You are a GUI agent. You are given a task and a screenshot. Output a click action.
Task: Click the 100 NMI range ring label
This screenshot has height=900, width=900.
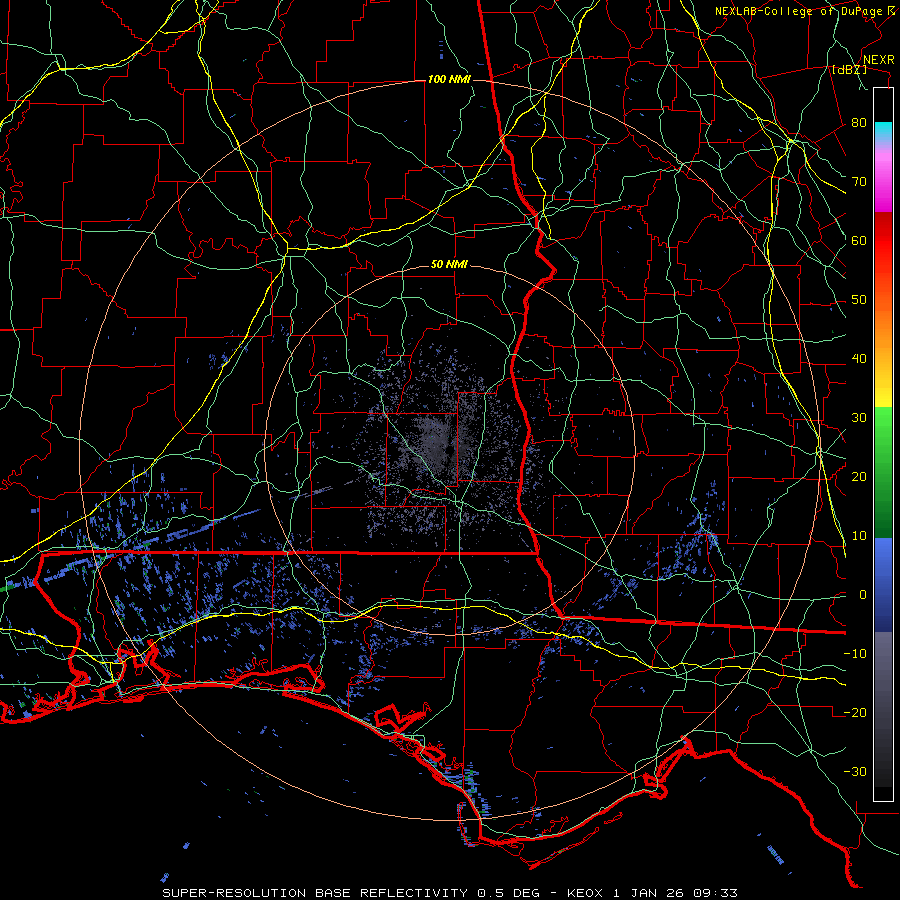click(449, 79)
